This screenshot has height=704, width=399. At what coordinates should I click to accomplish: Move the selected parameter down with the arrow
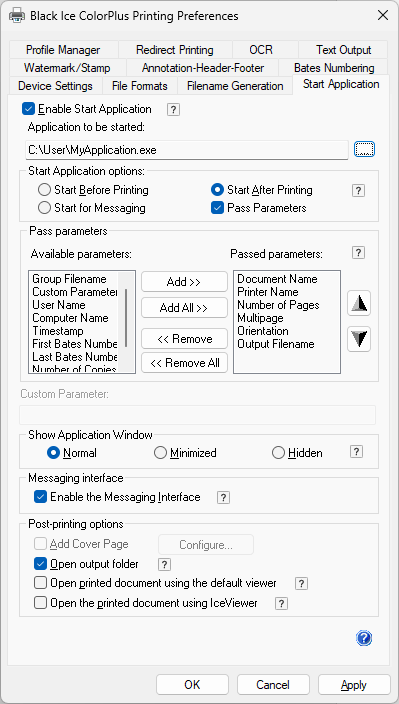pyautogui.click(x=359, y=339)
